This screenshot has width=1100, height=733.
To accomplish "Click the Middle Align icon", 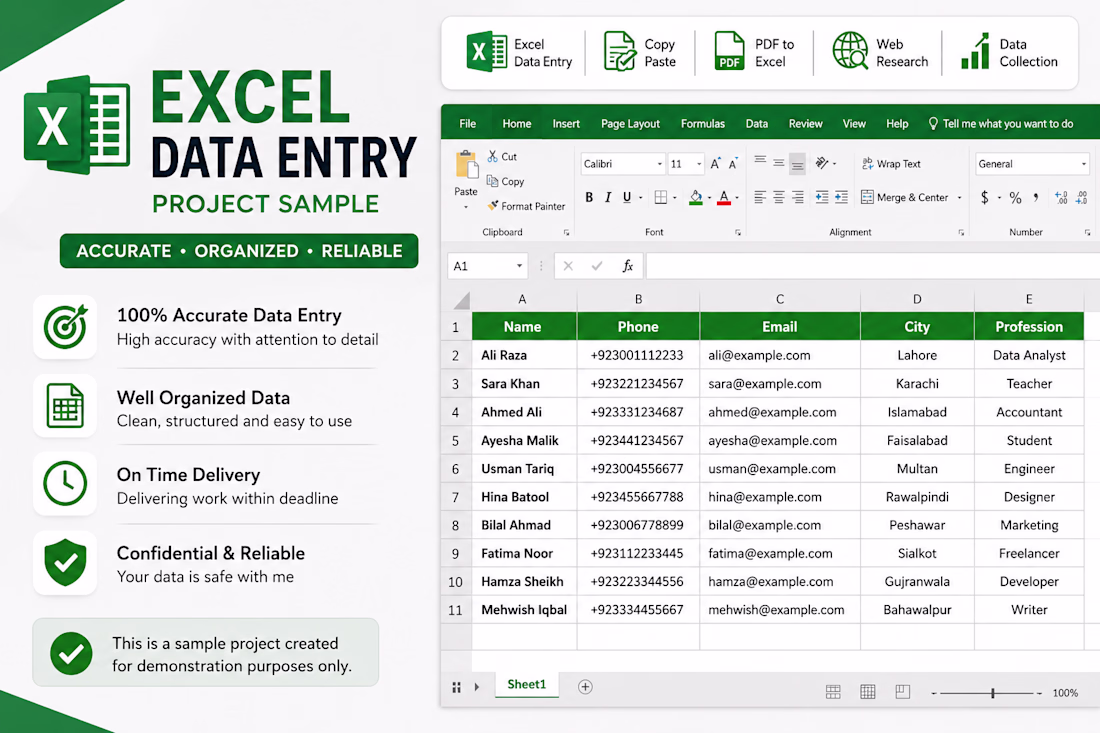I will tap(779, 163).
